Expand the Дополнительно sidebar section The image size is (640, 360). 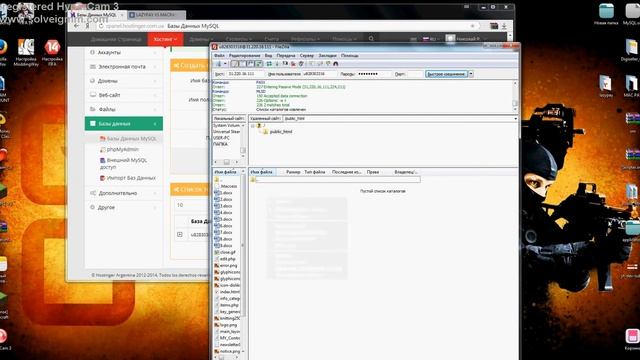[124, 193]
